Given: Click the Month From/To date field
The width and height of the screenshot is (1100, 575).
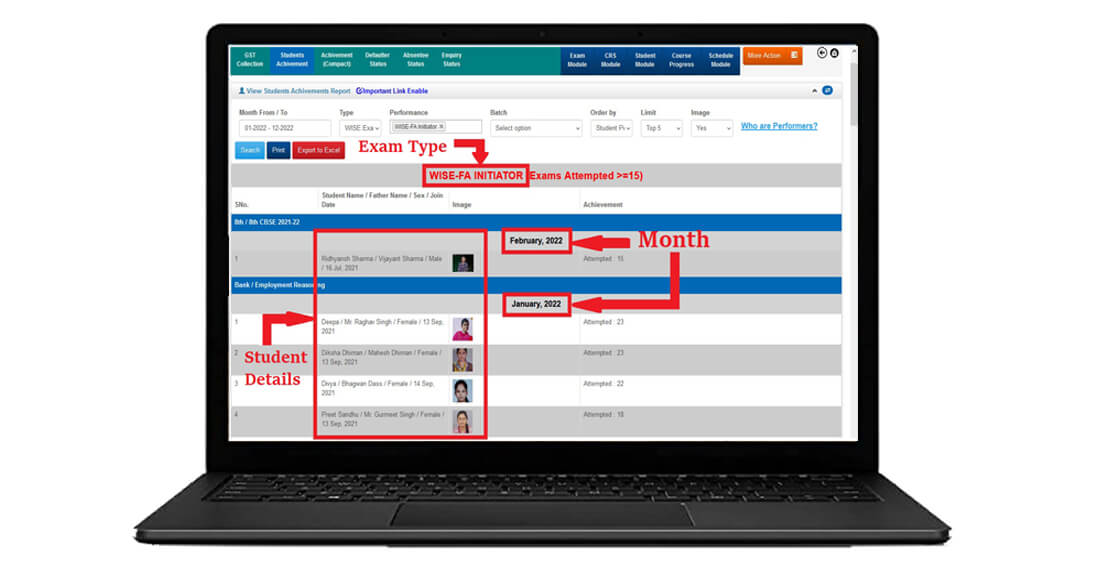Looking at the screenshot, I should [x=284, y=128].
